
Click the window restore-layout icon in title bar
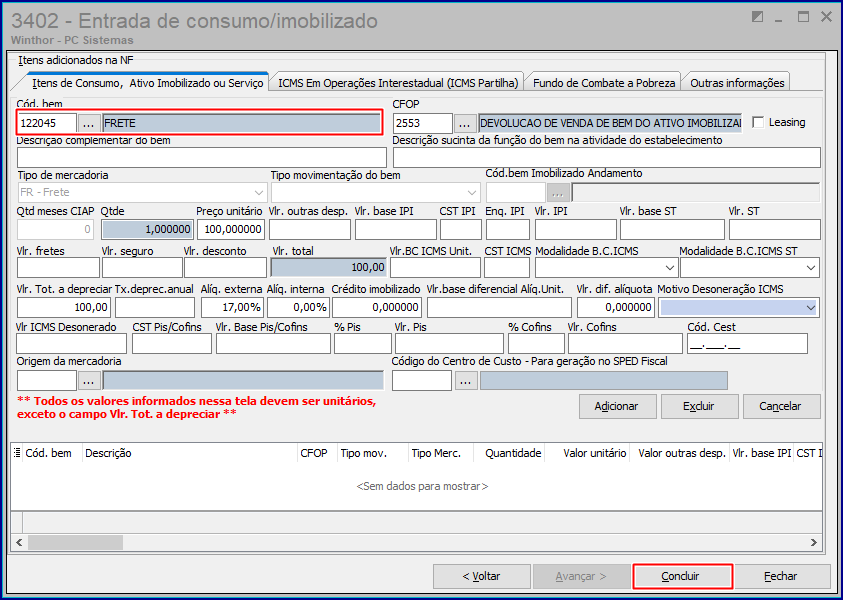click(x=757, y=17)
